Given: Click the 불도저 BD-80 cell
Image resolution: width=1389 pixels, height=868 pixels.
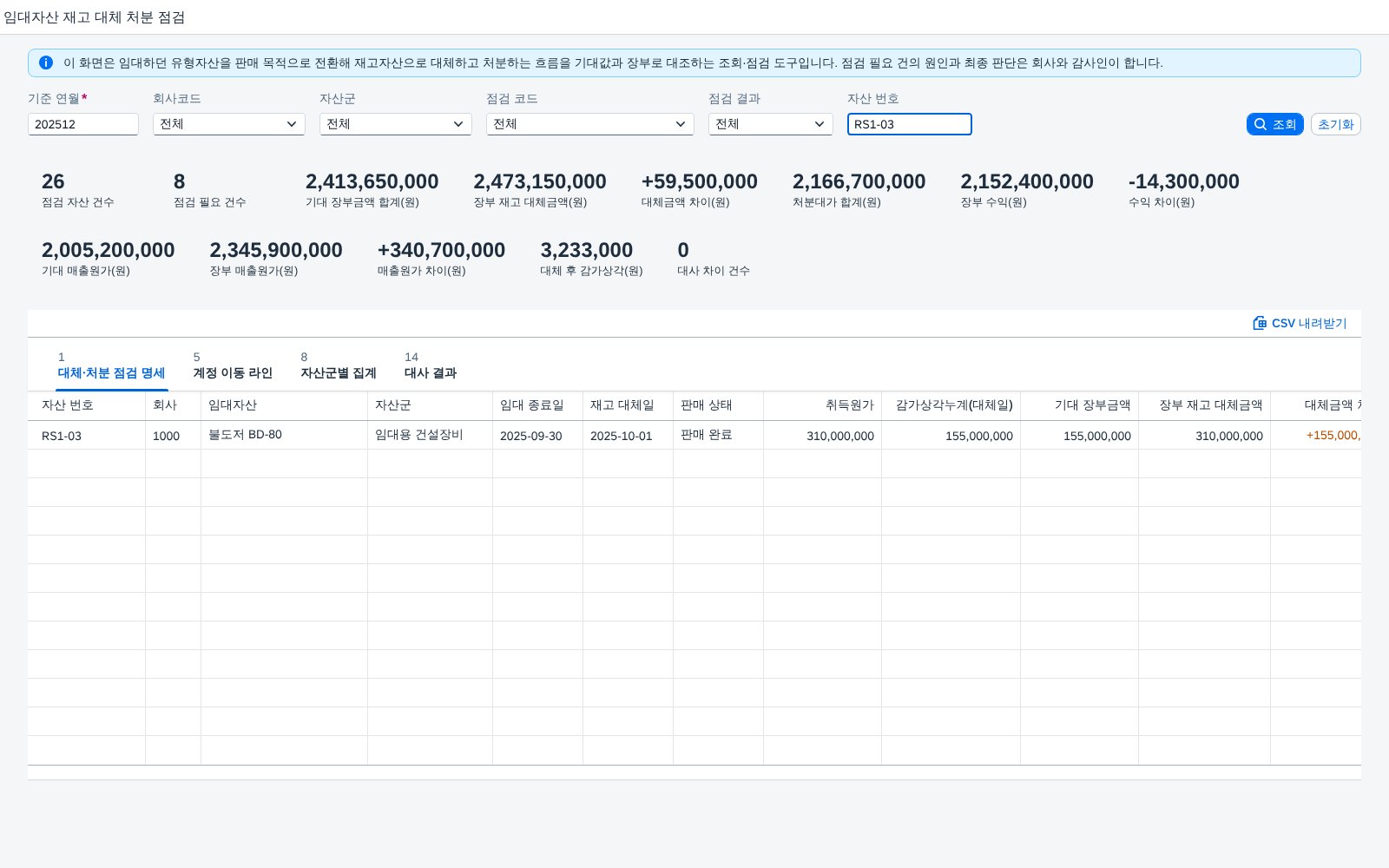Looking at the screenshot, I should (285, 435).
